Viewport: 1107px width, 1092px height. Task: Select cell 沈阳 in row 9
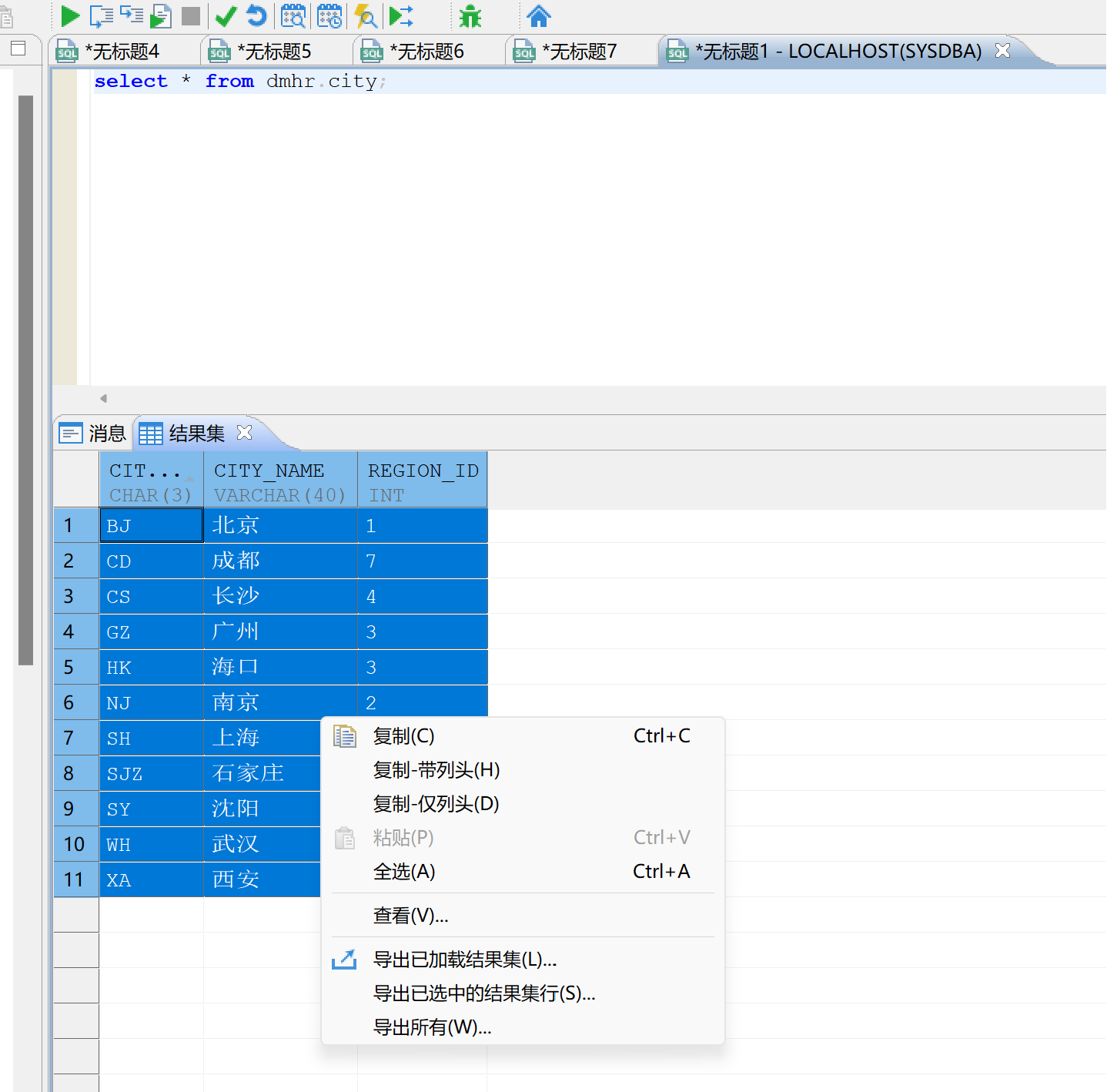pos(262,809)
